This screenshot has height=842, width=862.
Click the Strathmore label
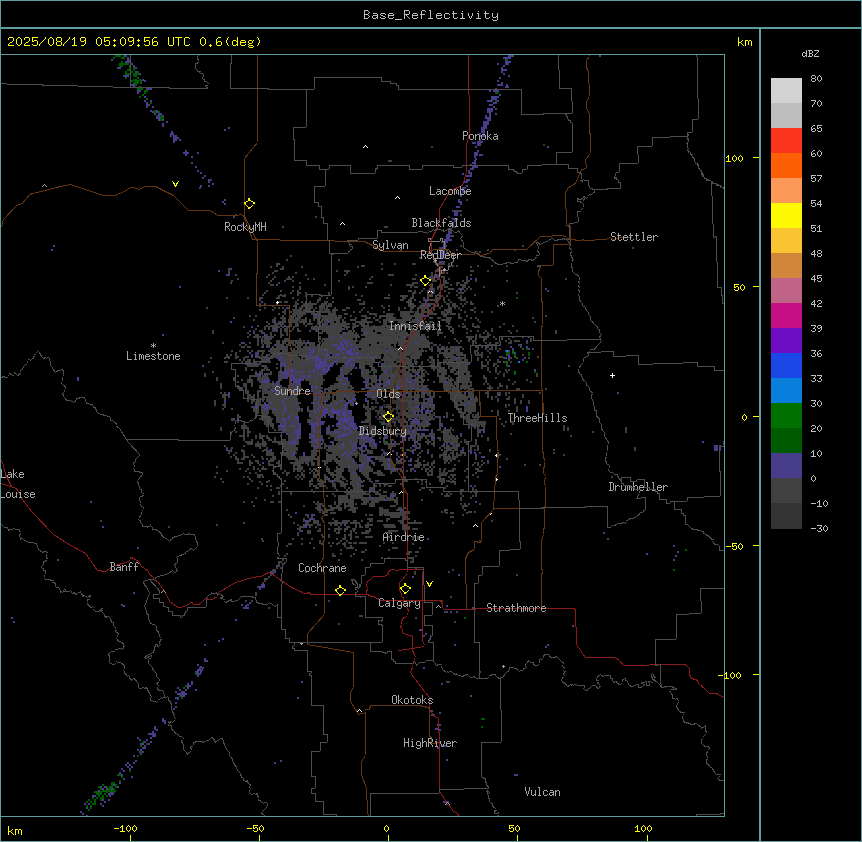516,608
